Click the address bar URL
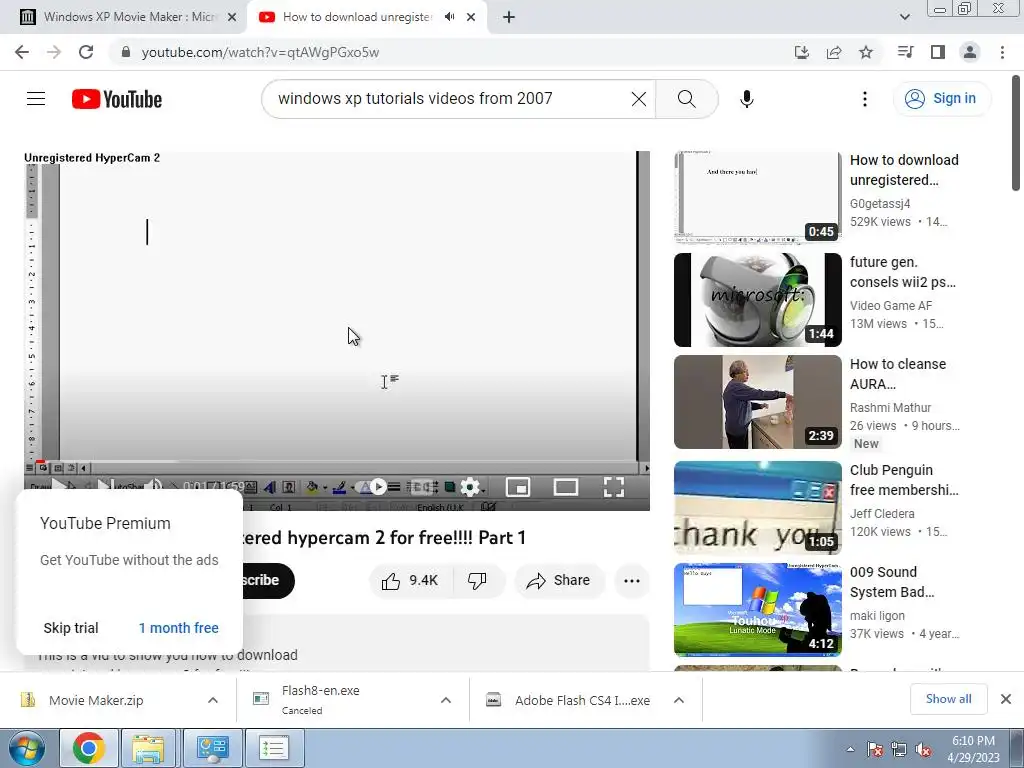This screenshot has width=1024, height=768. pyautogui.click(x=260, y=52)
